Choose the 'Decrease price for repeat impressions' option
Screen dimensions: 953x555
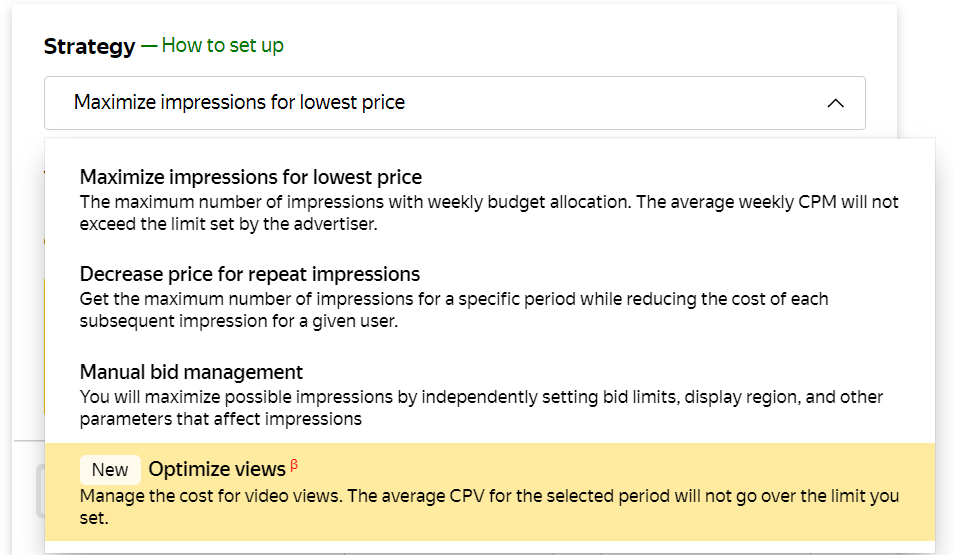click(x=250, y=274)
